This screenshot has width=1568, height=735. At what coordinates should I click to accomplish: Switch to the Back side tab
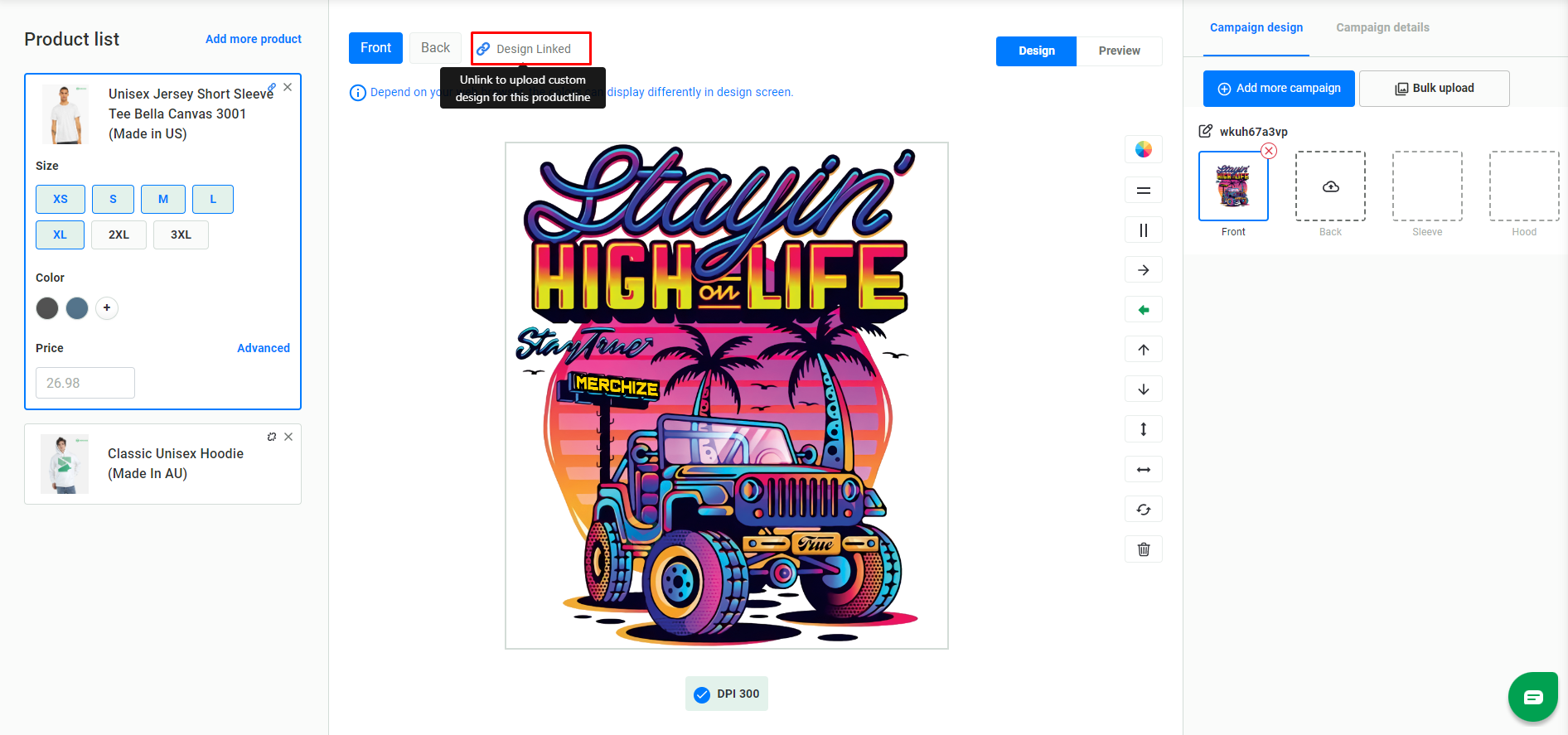click(435, 48)
